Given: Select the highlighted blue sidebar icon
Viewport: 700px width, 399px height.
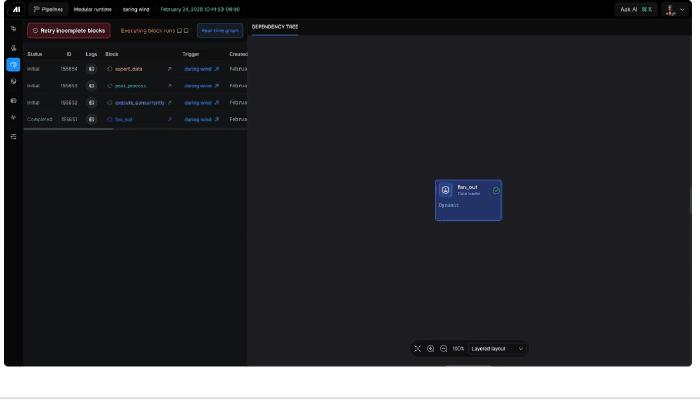Looking at the screenshot, I should tap(13, 65).
